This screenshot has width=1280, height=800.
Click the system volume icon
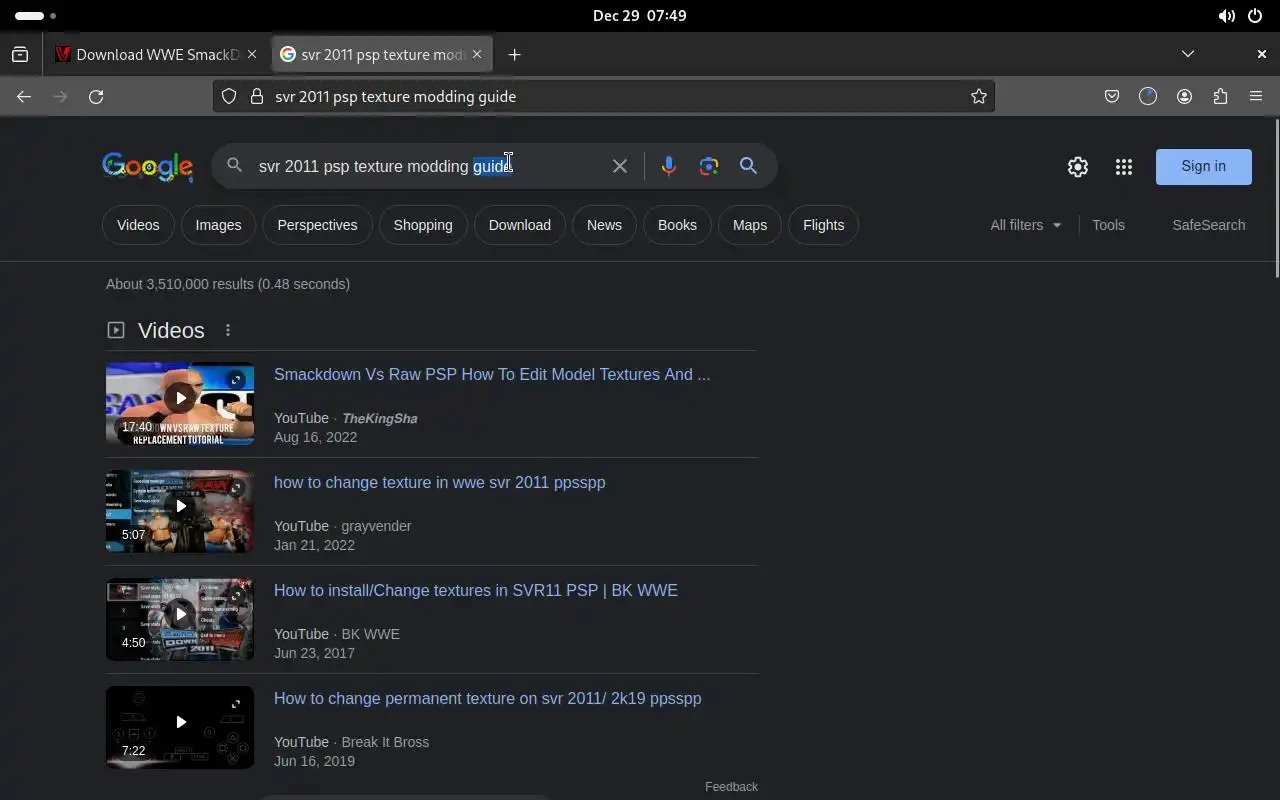click(1226, 16)
